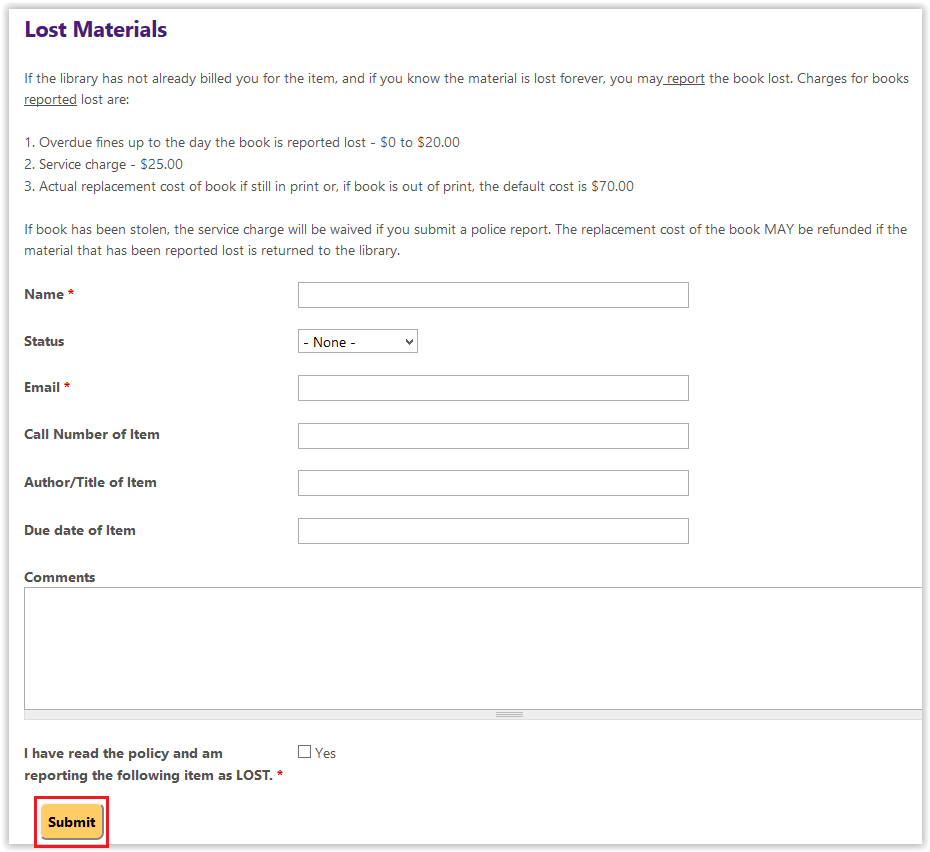
Task: Toggle the LOST item confirmation checkbox off
Action: tap(304, 751)
